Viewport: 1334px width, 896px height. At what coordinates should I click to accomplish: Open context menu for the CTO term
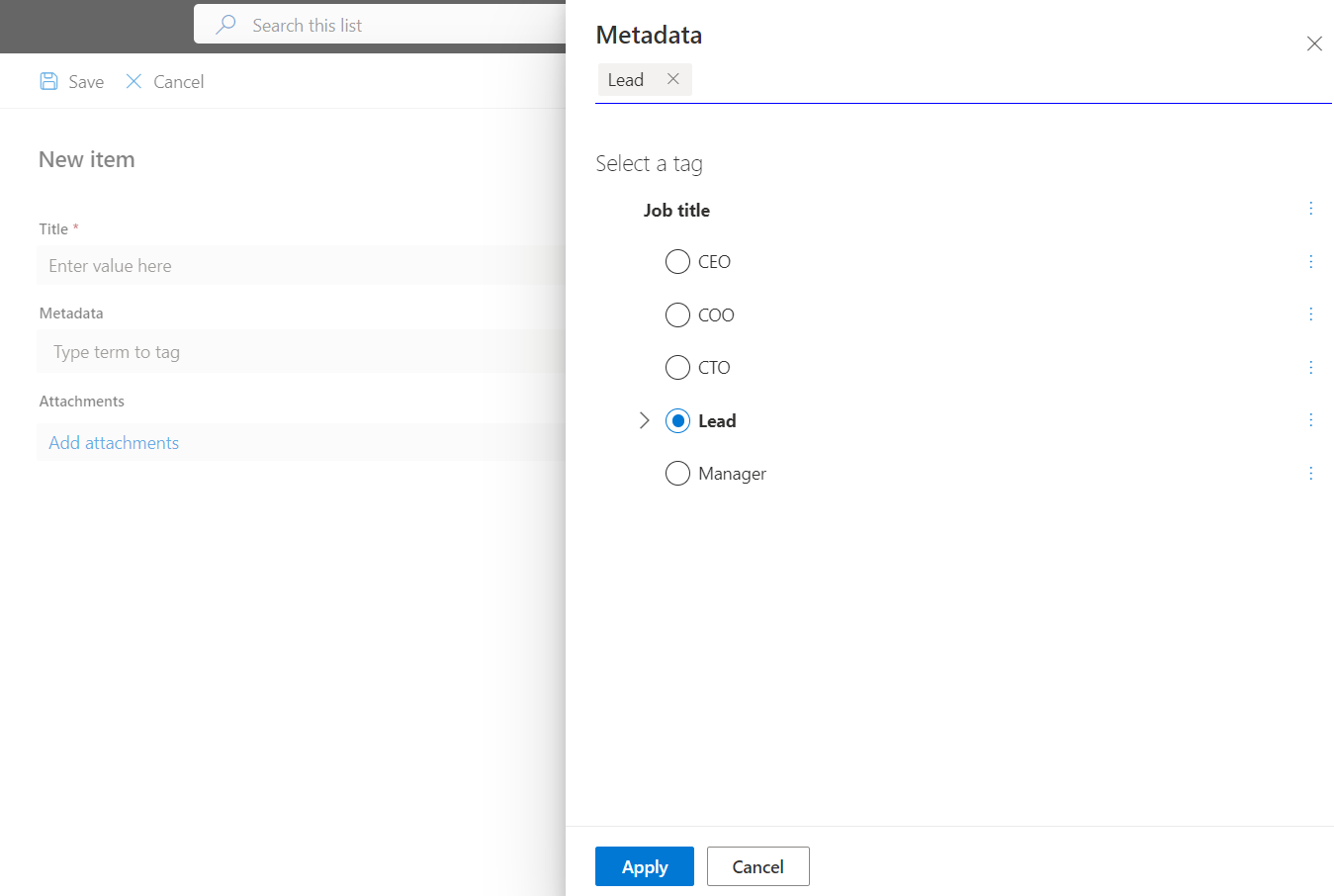[x=1311, y=367]
